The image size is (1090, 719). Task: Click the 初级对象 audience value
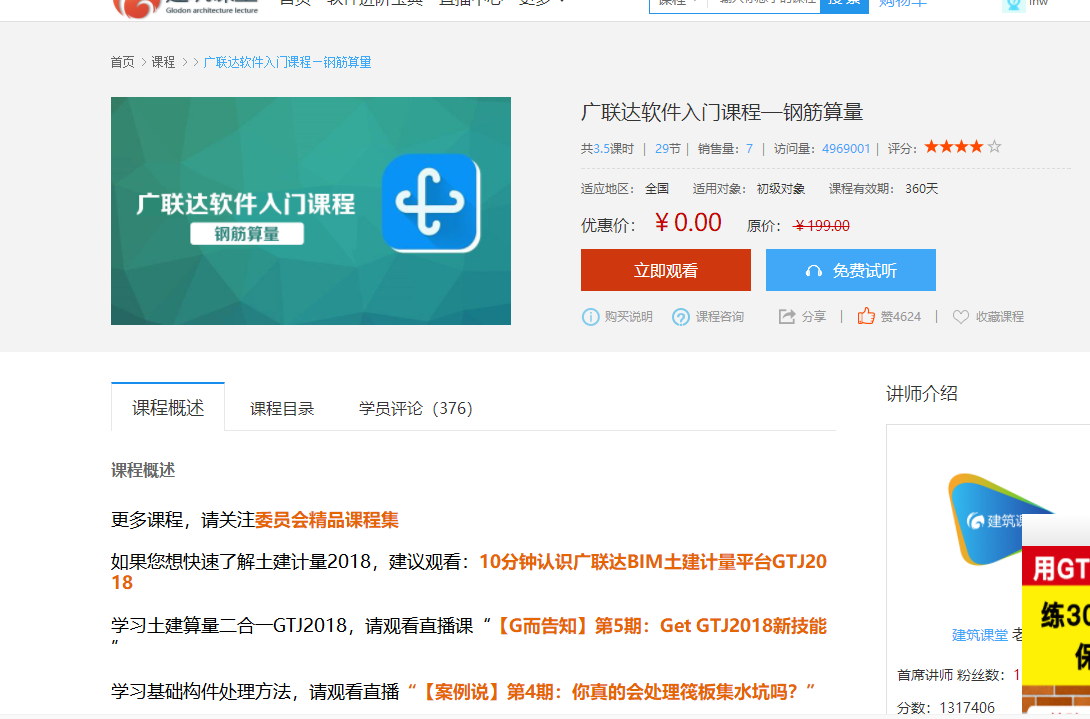(x=781, y=189)
